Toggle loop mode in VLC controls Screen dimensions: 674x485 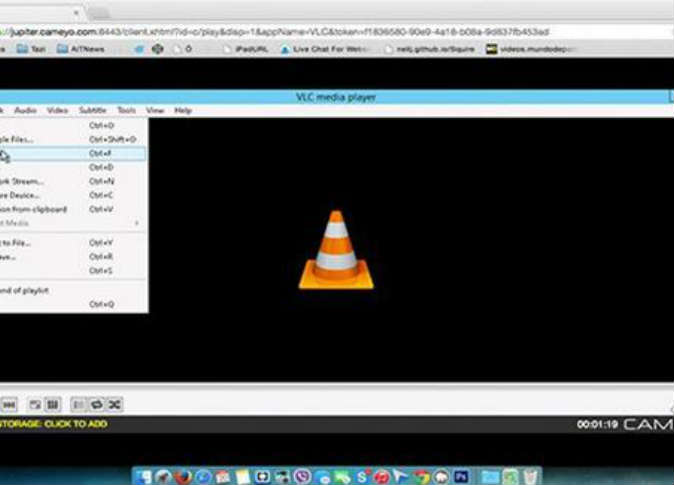98,404
